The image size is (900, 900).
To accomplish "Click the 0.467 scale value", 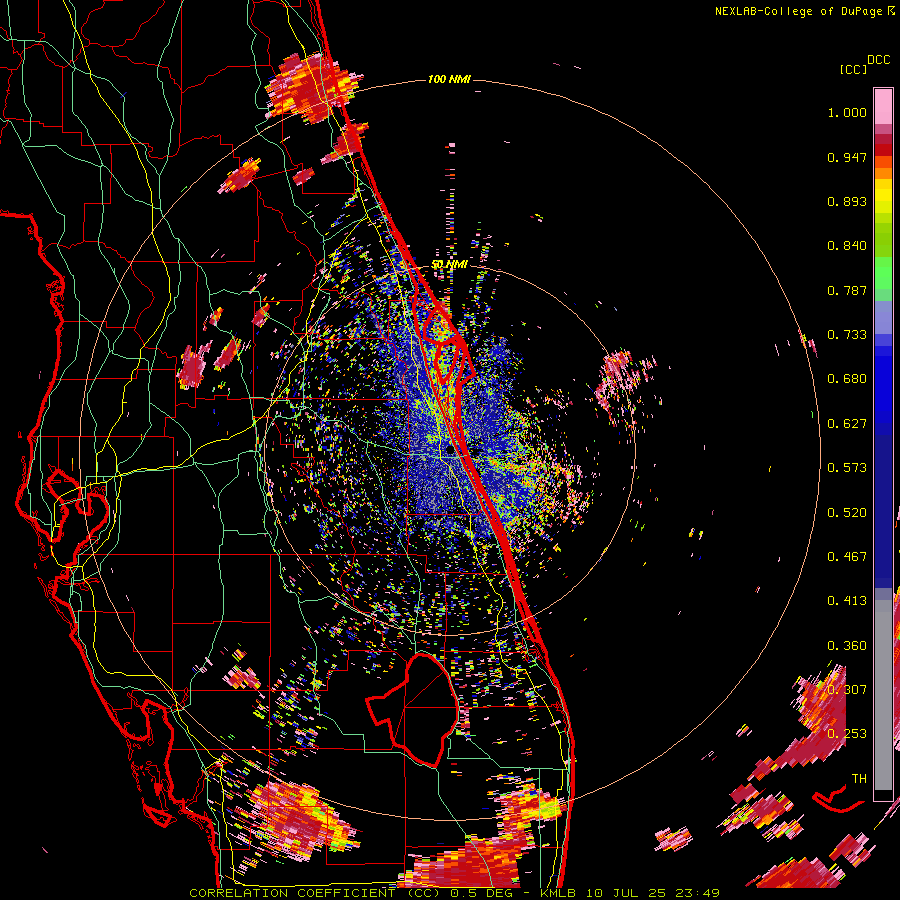I will click(x=847, y=557).
